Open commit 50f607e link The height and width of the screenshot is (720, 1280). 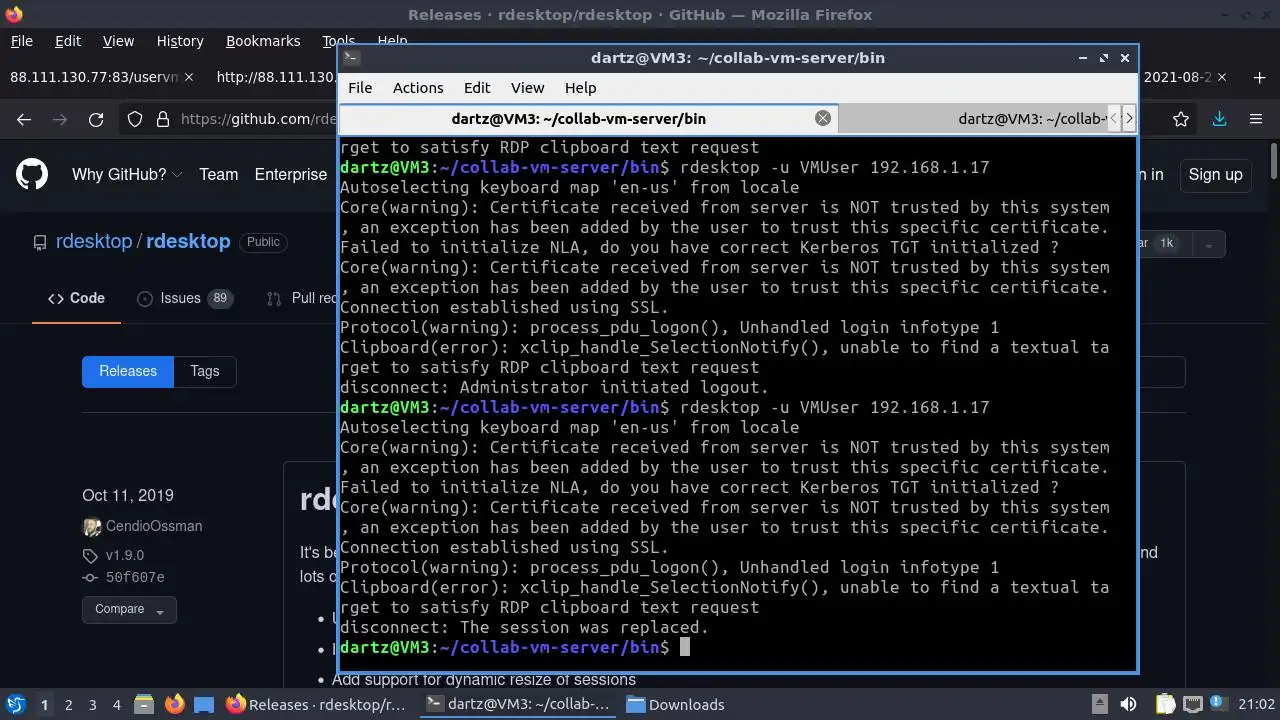click(135, 577)
